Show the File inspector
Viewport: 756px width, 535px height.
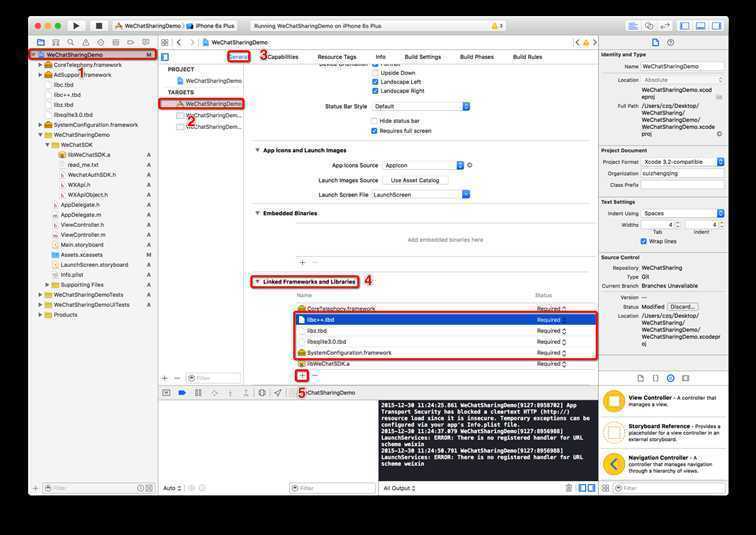[655, 42]
